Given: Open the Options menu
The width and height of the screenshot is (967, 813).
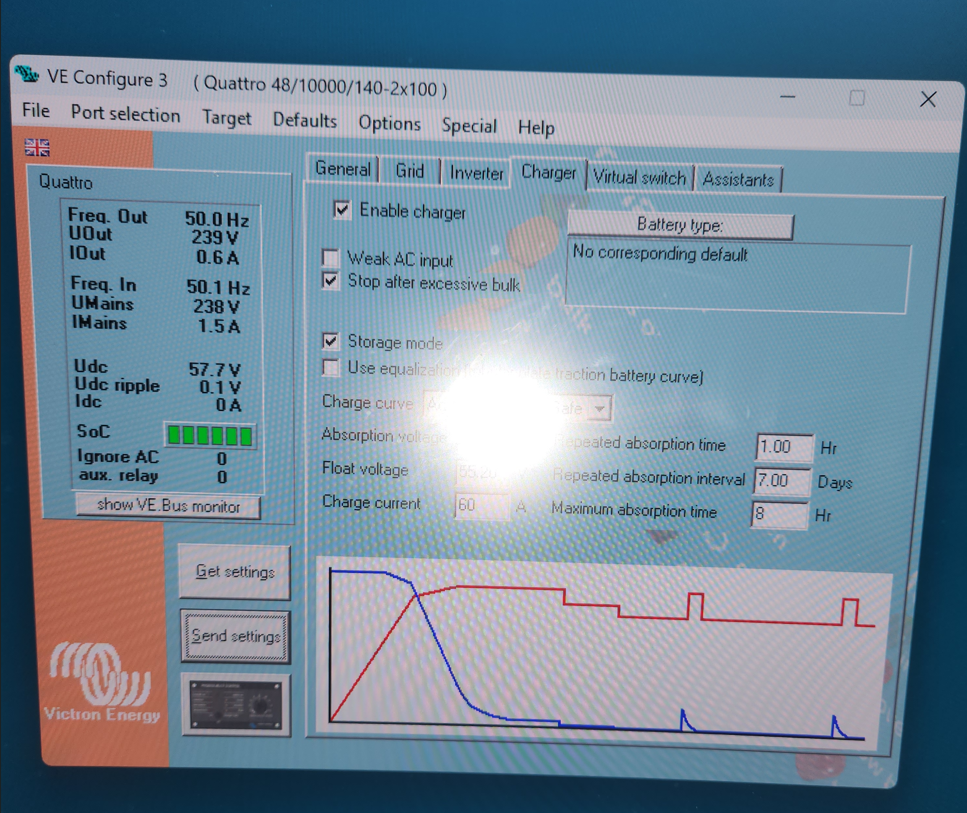Looking at the screenshot, I should 389,123.
